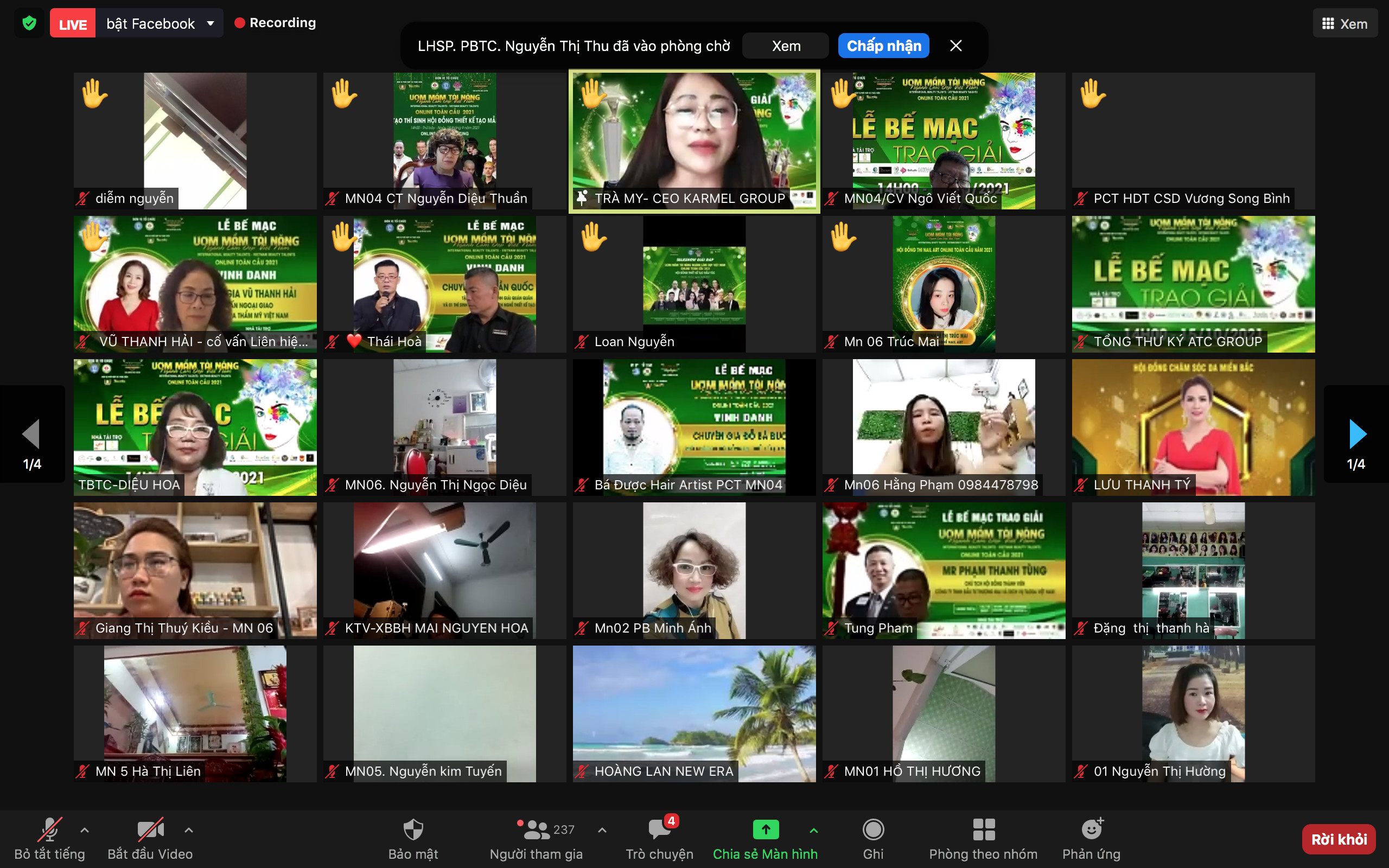
Task: Click muted mic icon on Tung Pham
Action: 831,629
